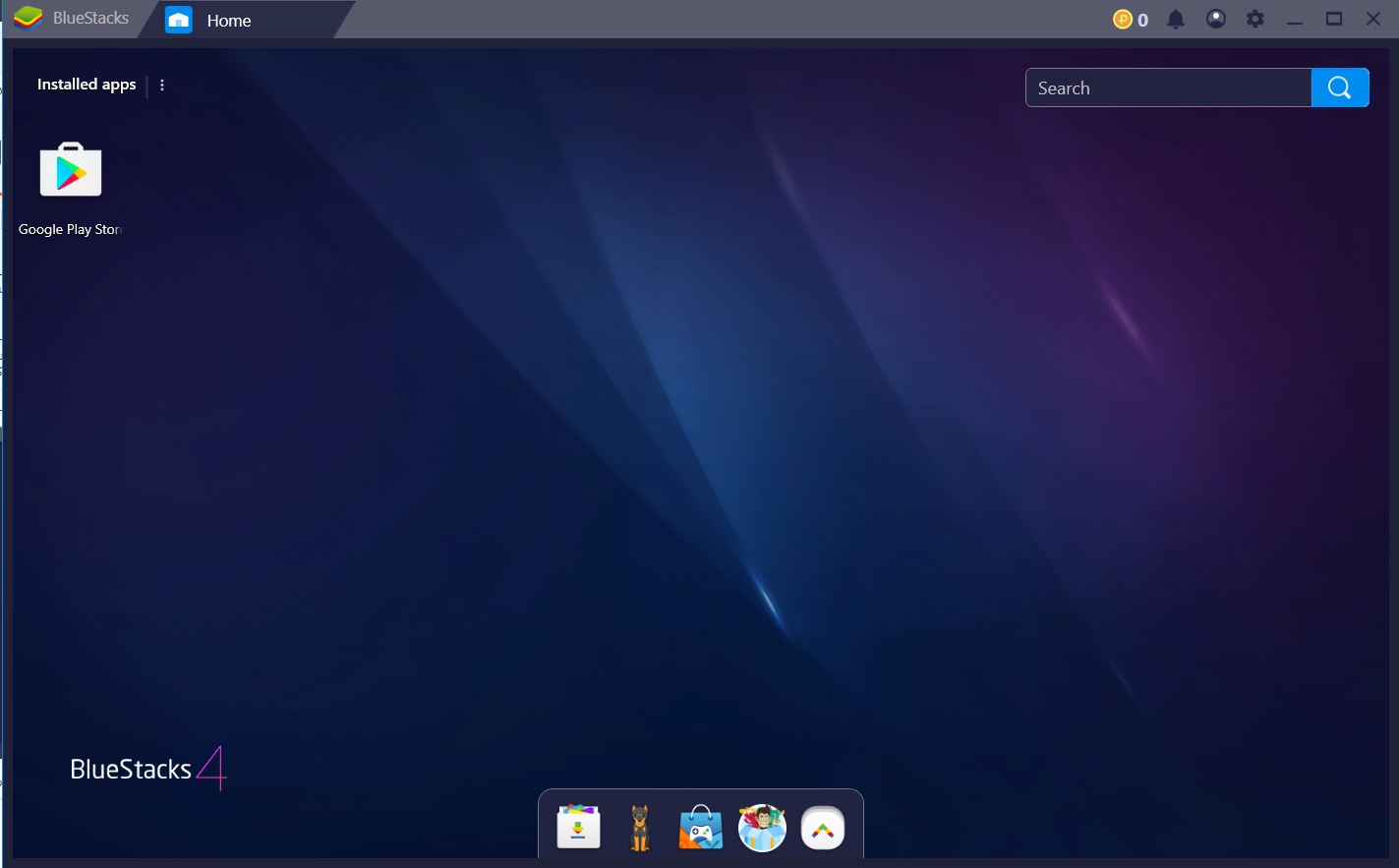The image size is (1399, 868).
Task: Open the Google Play Store app
Action: [x=70, y=171]
